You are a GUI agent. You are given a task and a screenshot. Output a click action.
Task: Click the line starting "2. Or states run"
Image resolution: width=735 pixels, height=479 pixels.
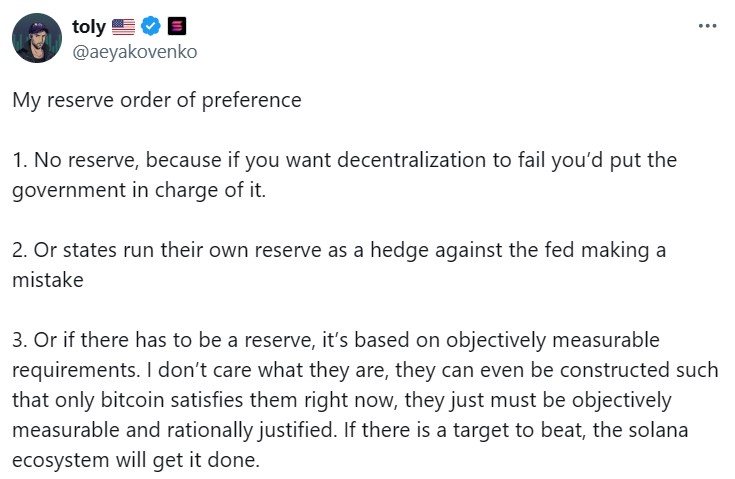pyautogui.click(x=339, y=250)
